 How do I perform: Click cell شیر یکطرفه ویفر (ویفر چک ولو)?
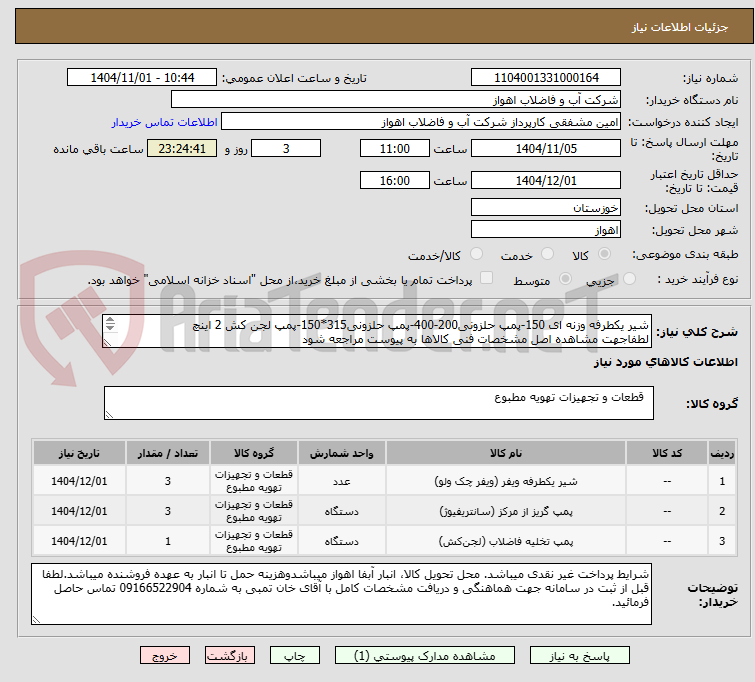pos(506,481)
